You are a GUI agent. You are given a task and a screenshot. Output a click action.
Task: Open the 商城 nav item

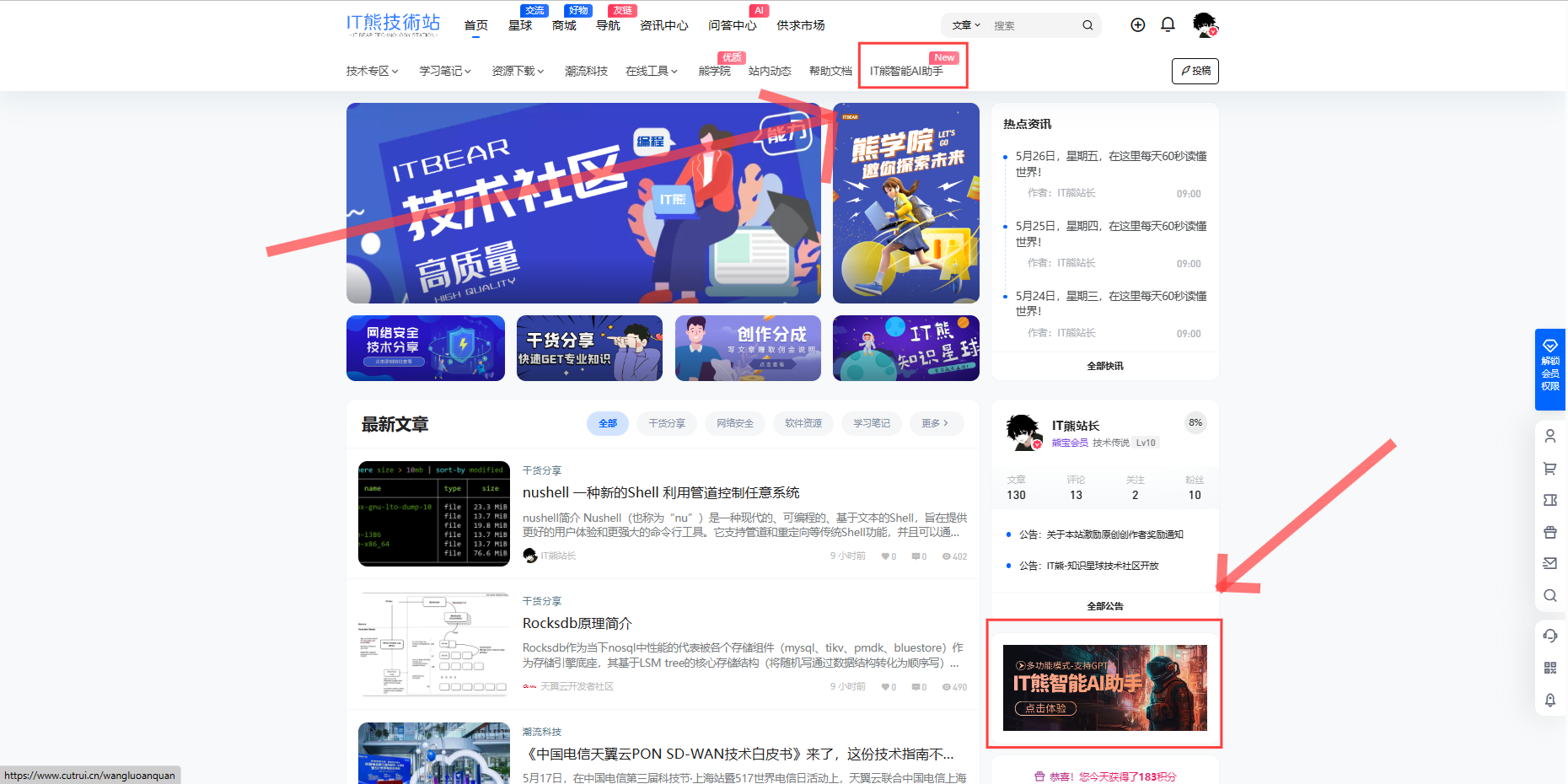click(x=564, y=25)
